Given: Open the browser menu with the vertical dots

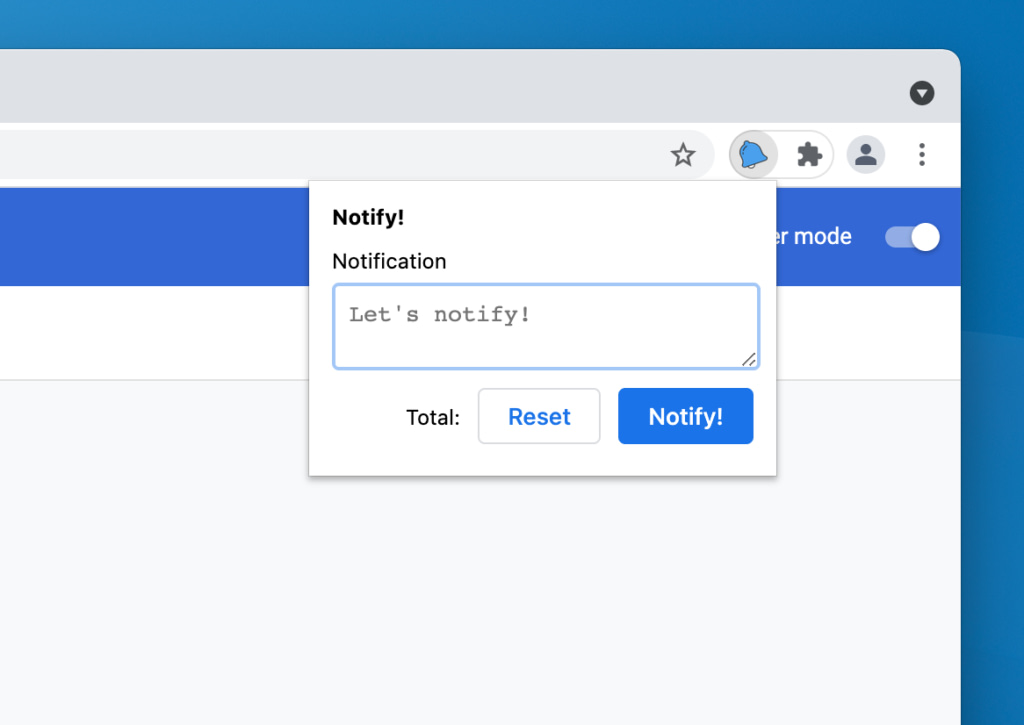Looking at the screenshot, I should click(921, 155).
